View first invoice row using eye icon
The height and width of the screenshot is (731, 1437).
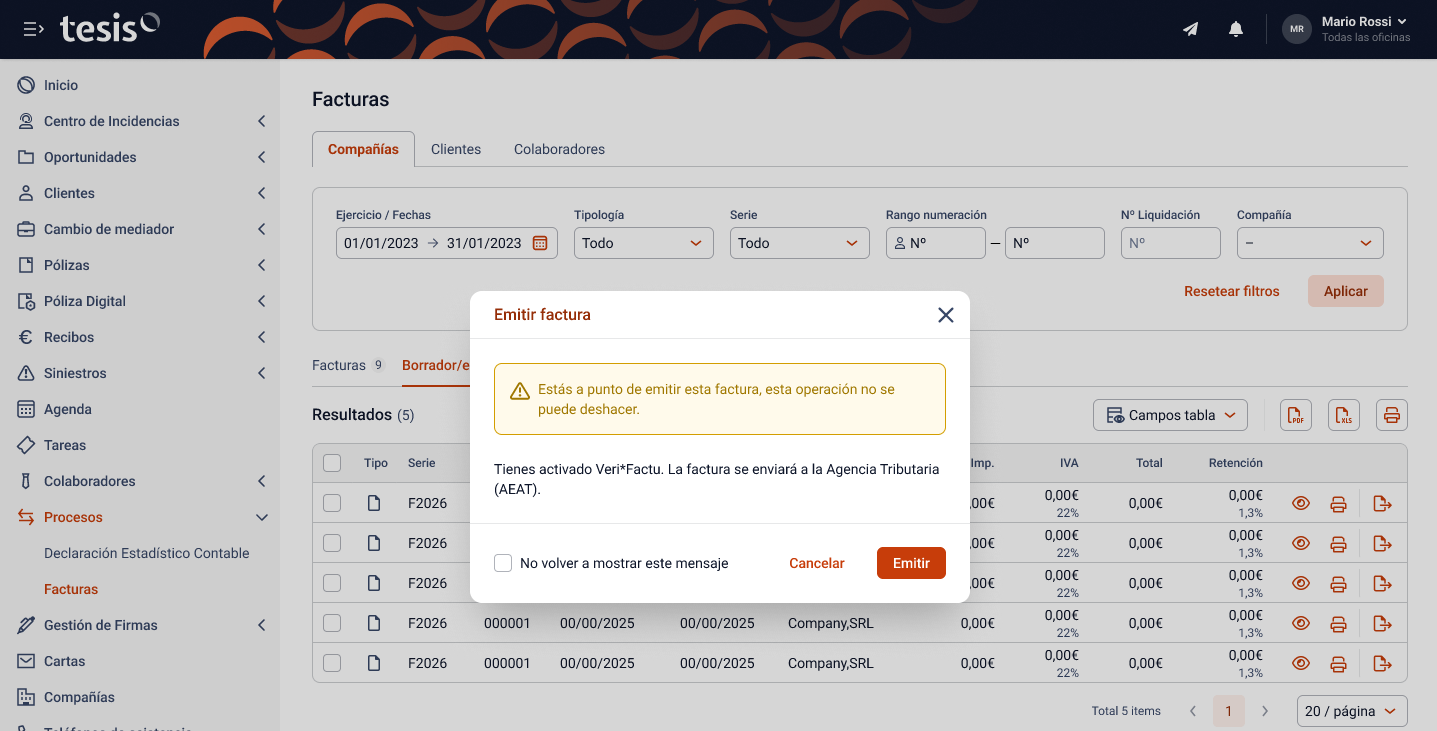[1300, 503]
